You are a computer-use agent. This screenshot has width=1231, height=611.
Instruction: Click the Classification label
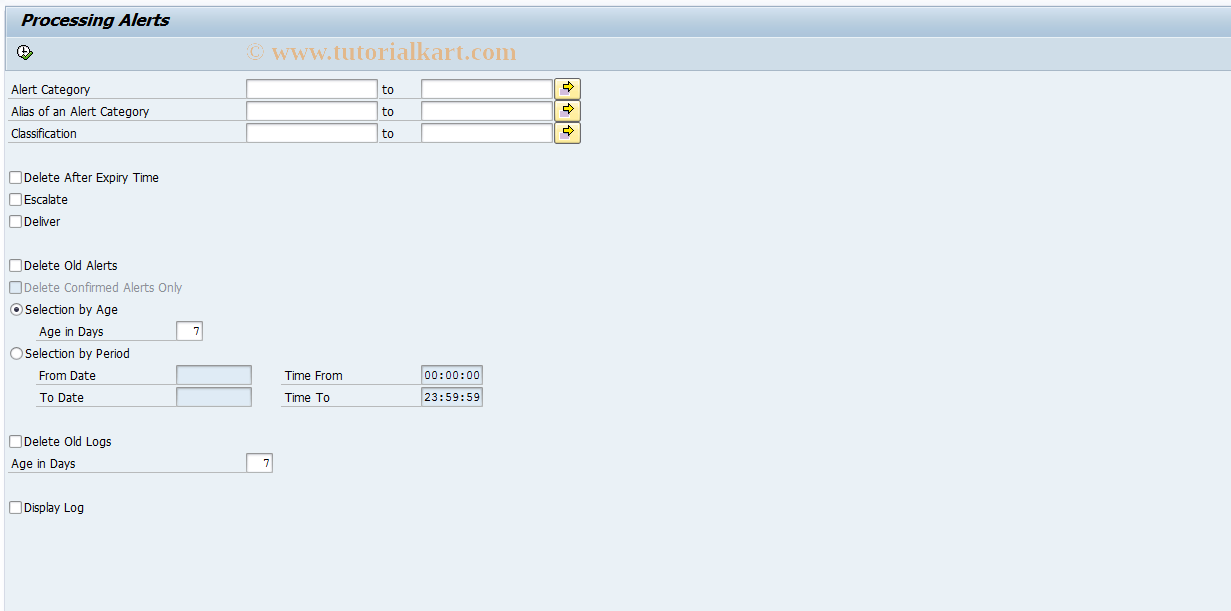click(x=44, y=134)
